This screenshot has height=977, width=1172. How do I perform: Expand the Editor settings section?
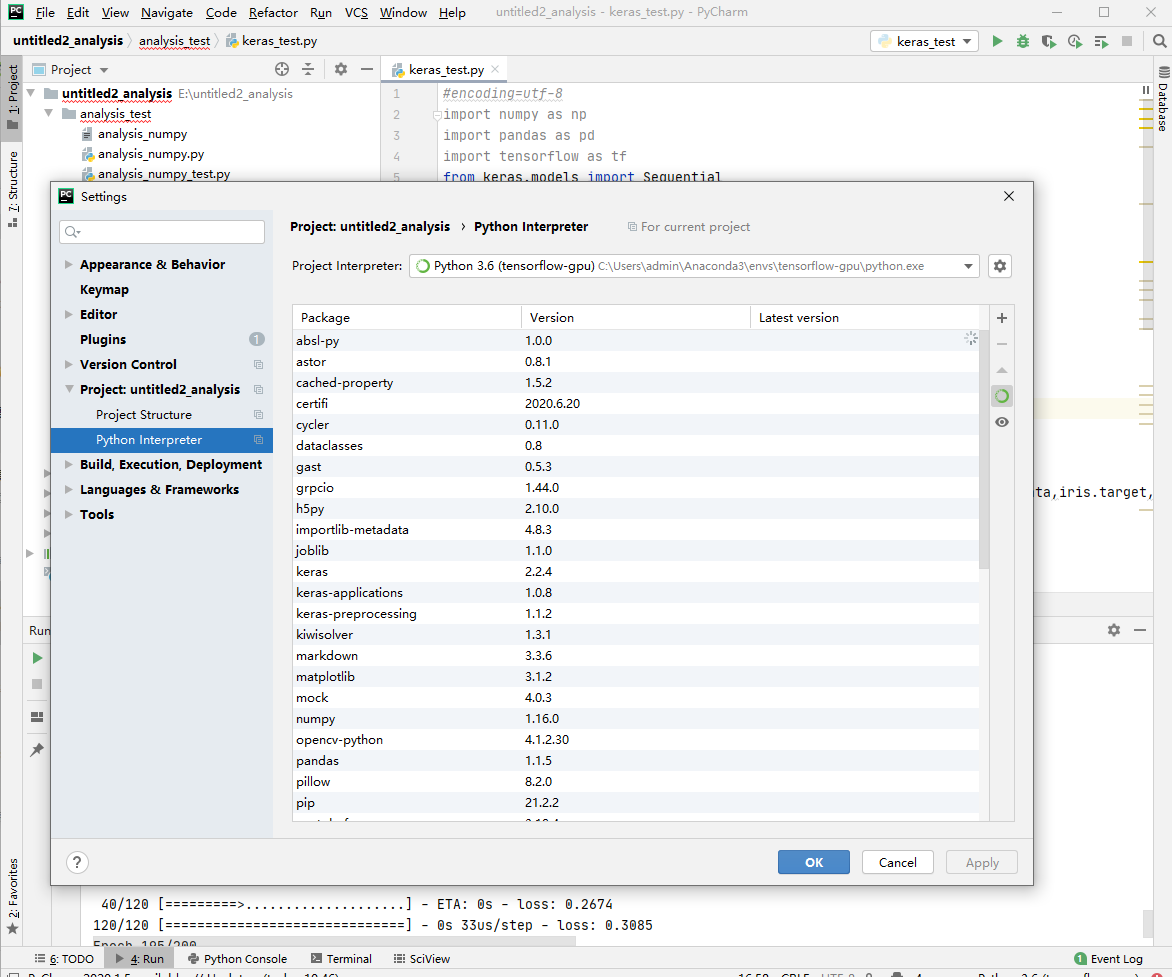click(69, 314)
